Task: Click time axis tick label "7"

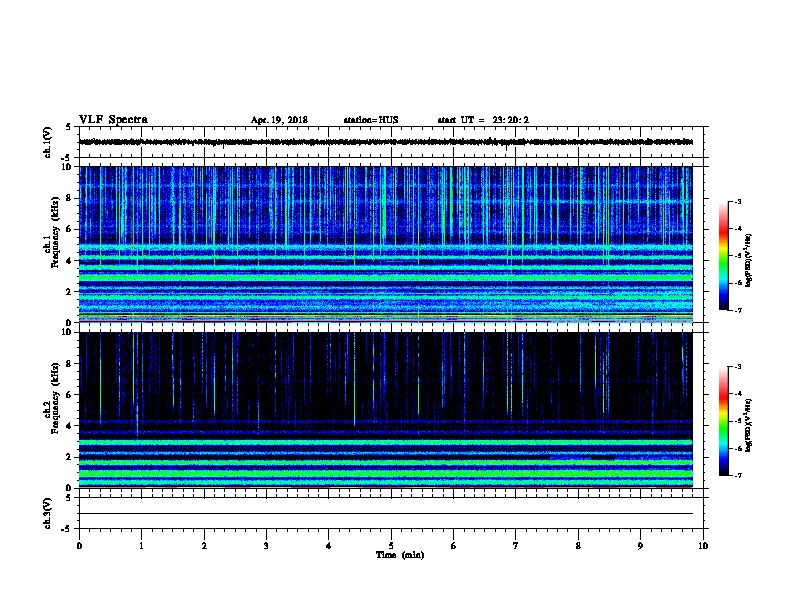Action: (x=516, y=546)
